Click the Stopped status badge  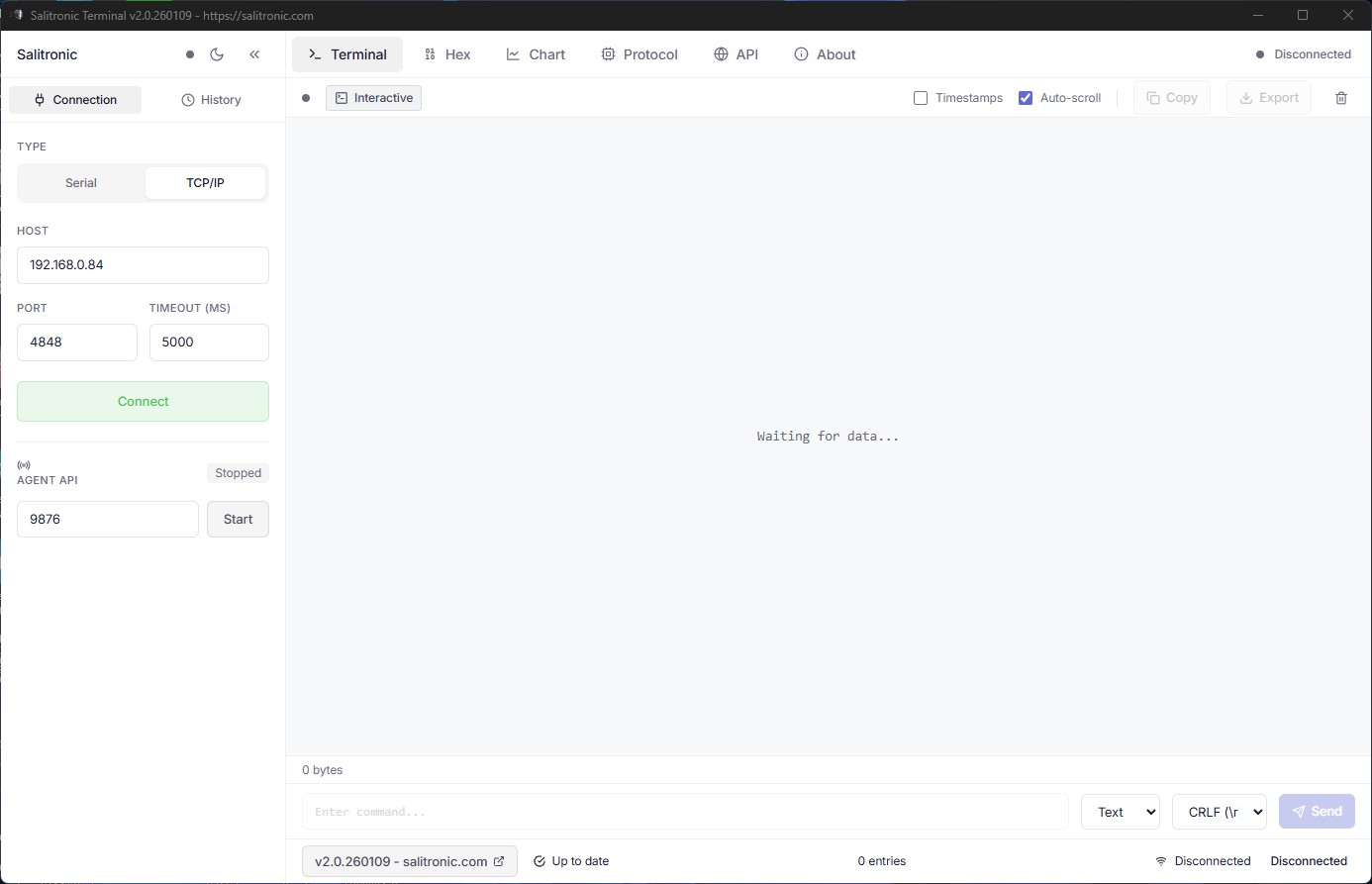click(239, 473)
